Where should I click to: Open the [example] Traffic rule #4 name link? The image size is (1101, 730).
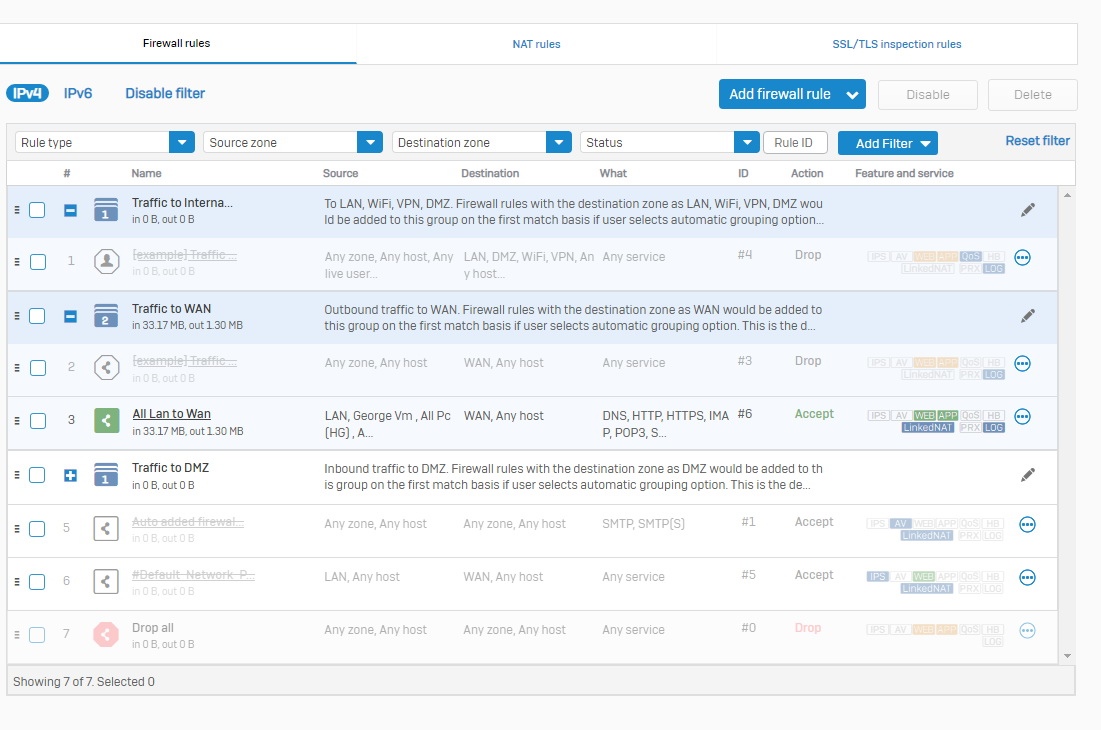click(x=185, y=255)
